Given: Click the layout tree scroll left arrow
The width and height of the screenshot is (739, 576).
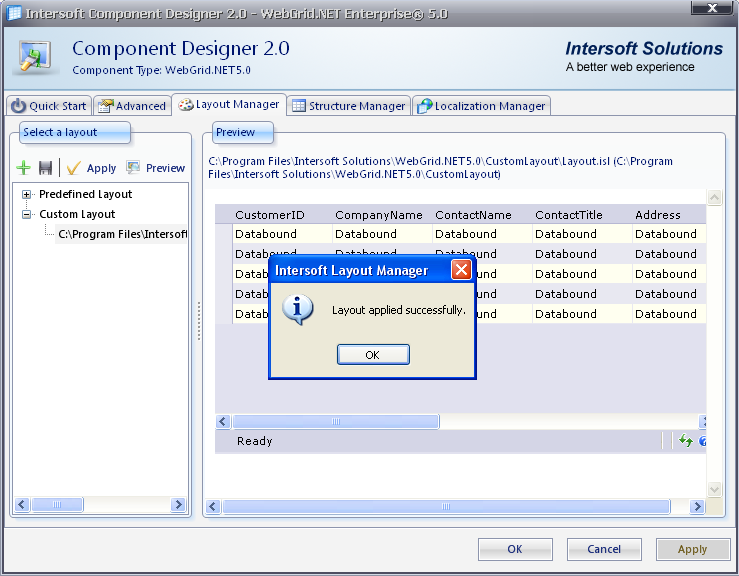Looking at the screenshot, I should tap(22, 504).
